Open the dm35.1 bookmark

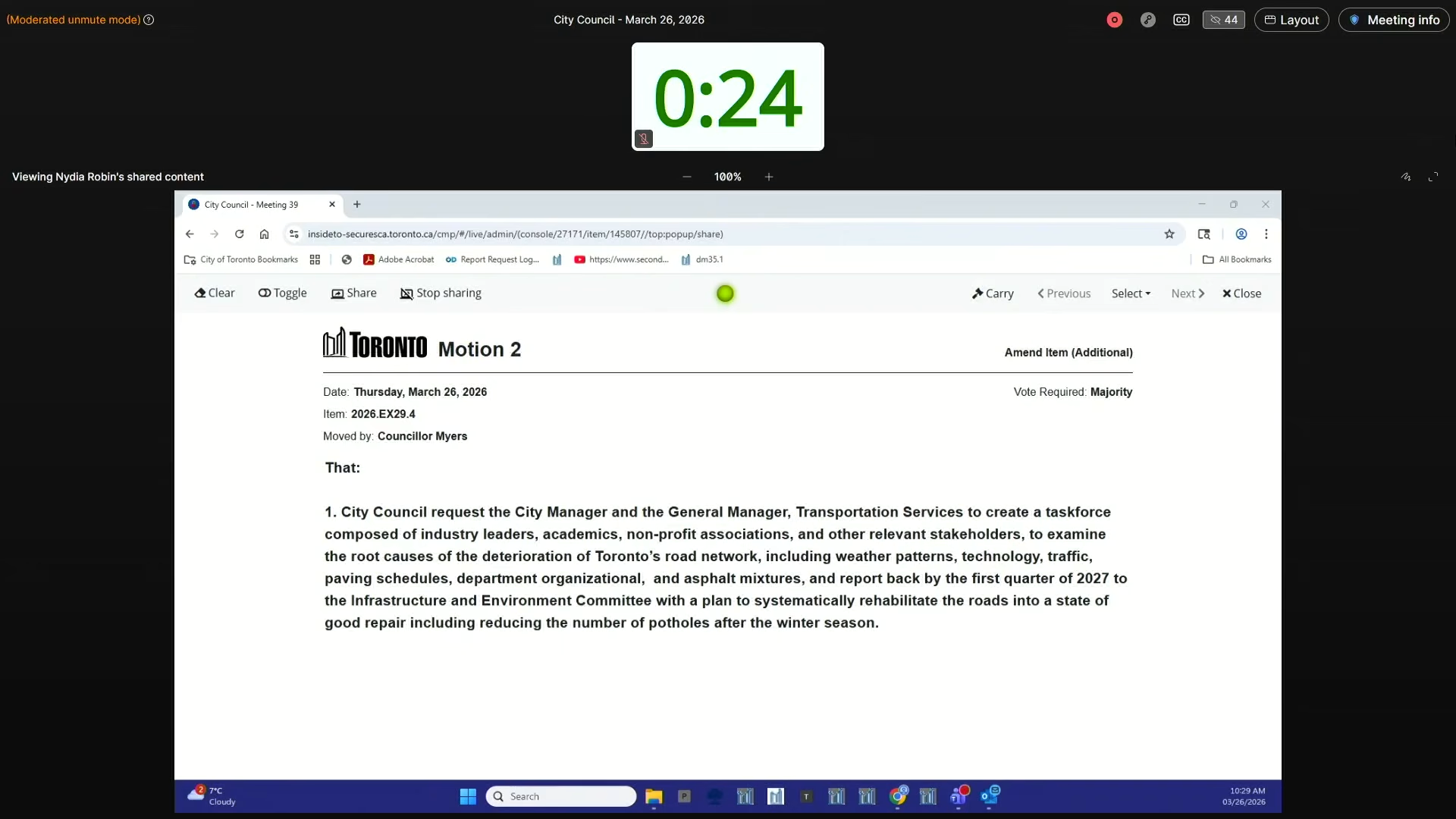702,259
